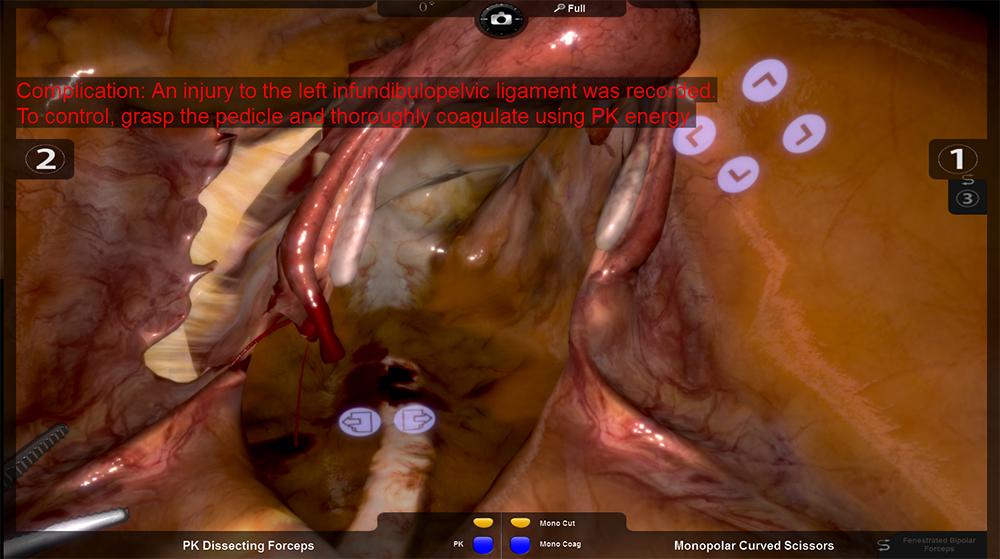1000x559 pixels.
Task: Select arm number 1 indicator
Action: click(x=957, y=159)
